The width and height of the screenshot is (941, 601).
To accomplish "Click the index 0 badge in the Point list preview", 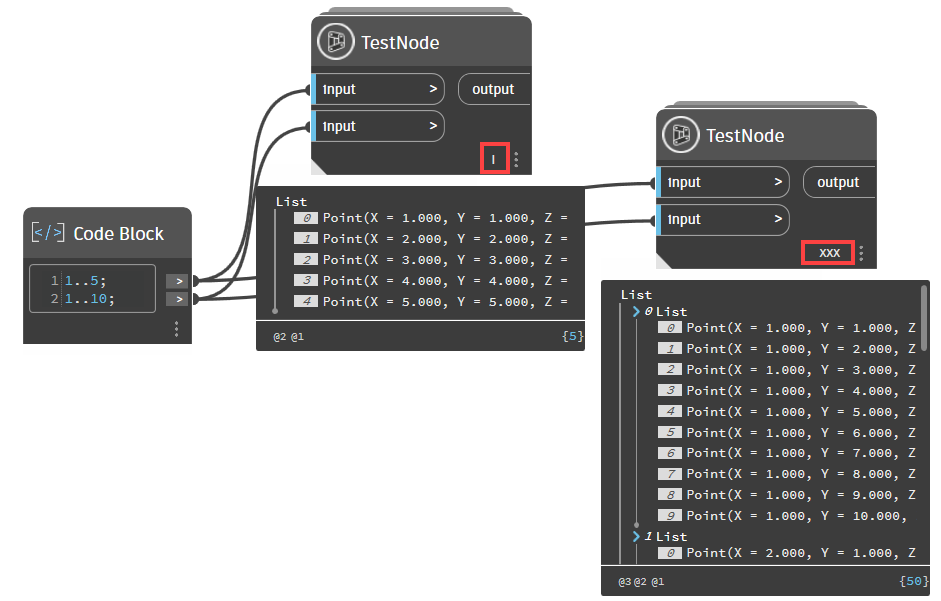I will [x=306, y=216].
